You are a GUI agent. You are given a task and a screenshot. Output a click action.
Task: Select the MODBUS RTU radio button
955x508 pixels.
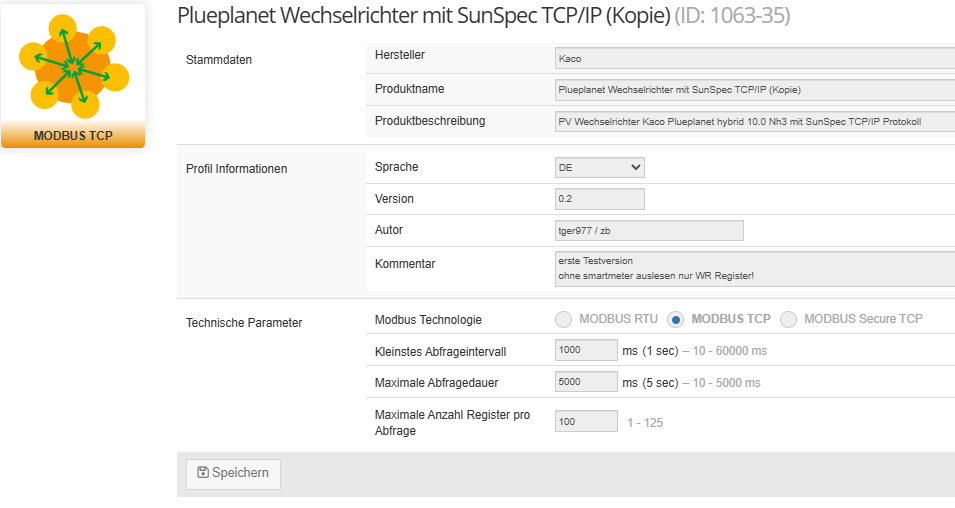(x=563, y=319)
